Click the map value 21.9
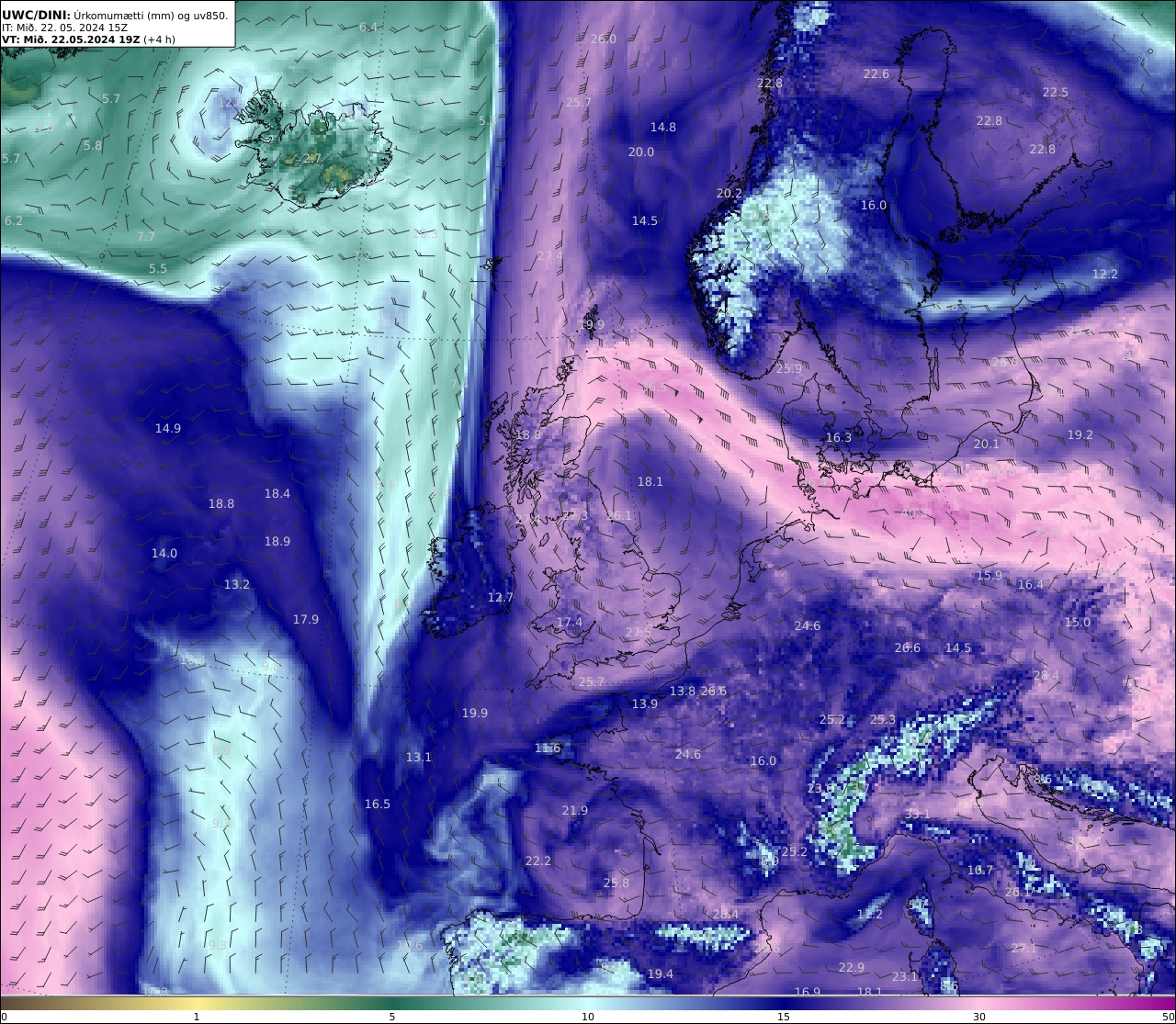1176x1024 pixels. (x=575, y=810)
